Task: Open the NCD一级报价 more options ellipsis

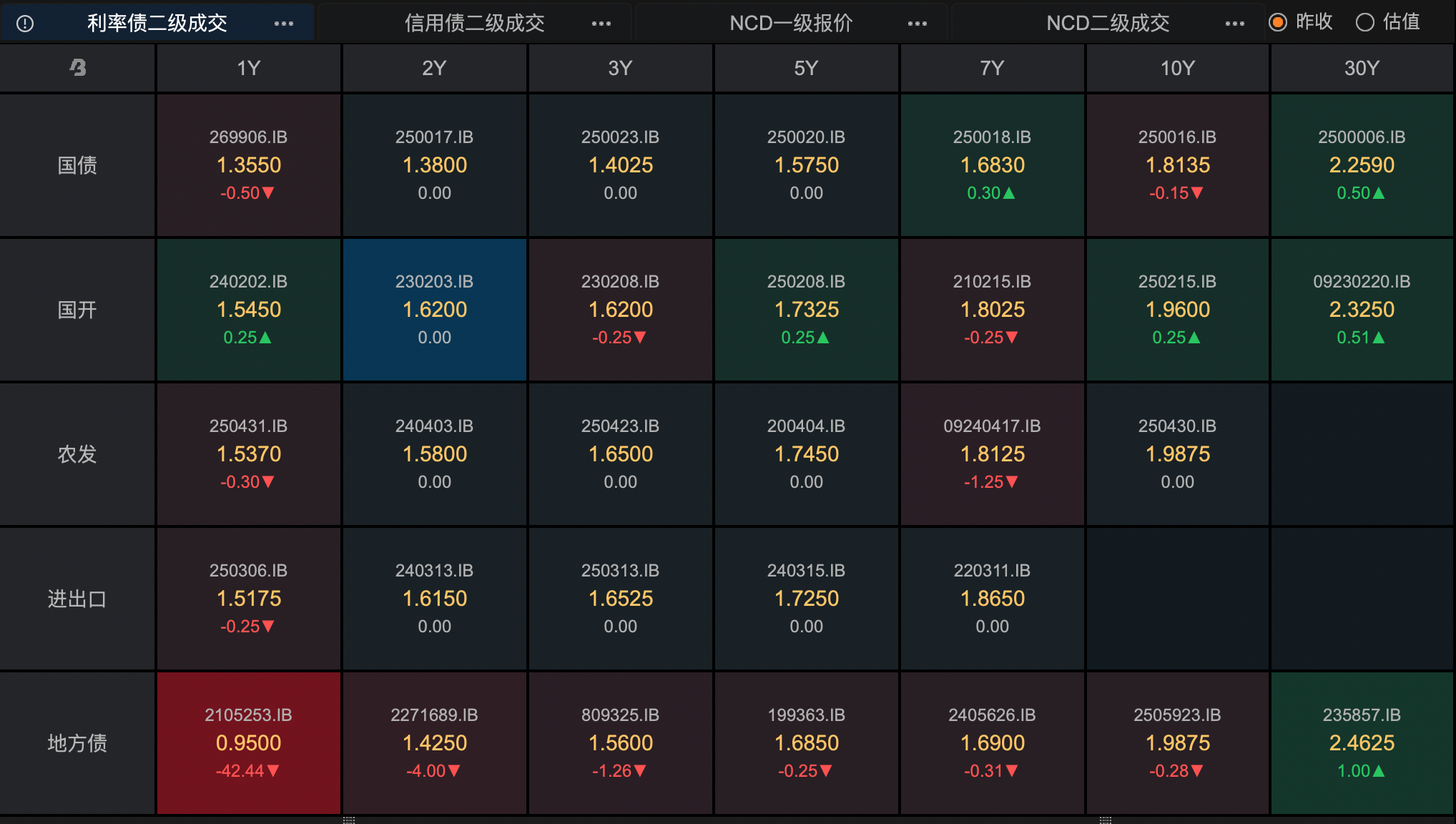Action: pos(918,24)
